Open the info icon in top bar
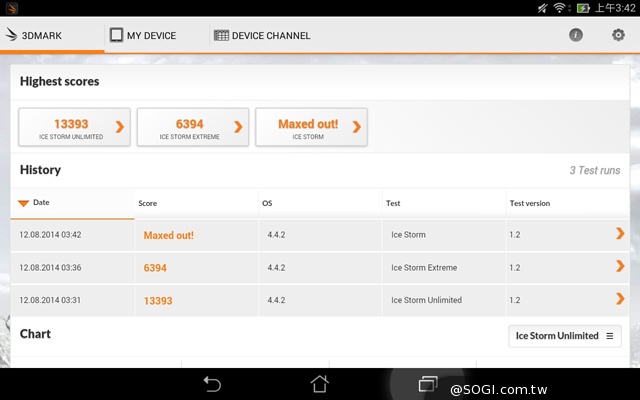Screen dimensions: 640x400 tap(576, 35)
